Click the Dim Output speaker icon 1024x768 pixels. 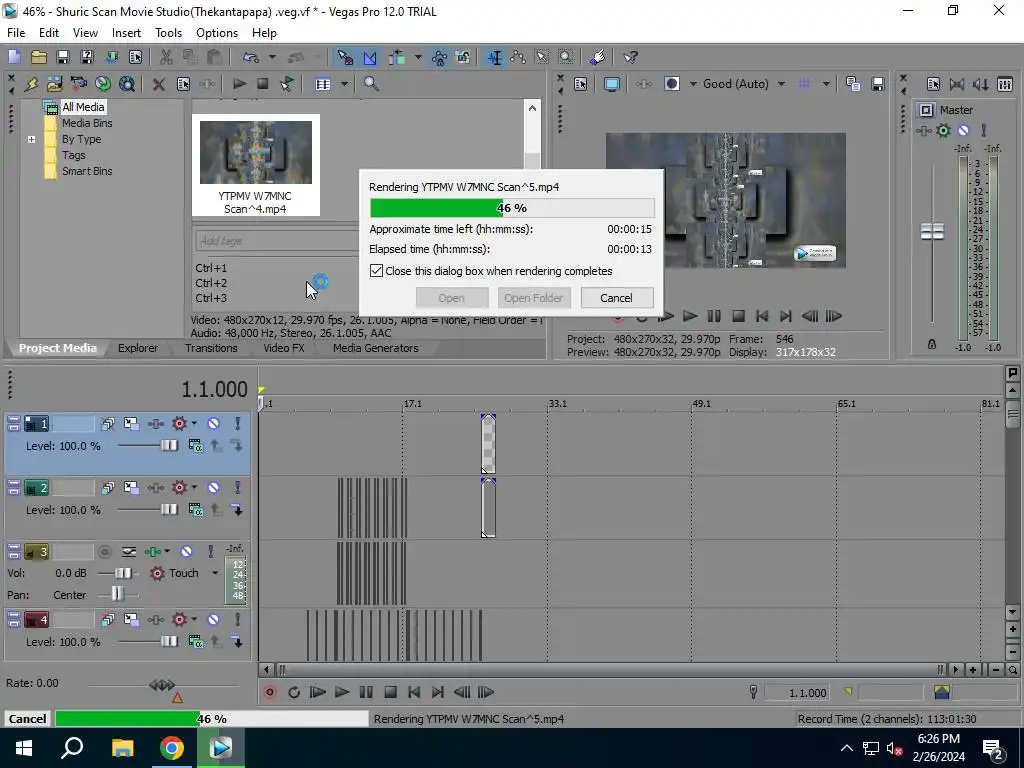(980, 84)
